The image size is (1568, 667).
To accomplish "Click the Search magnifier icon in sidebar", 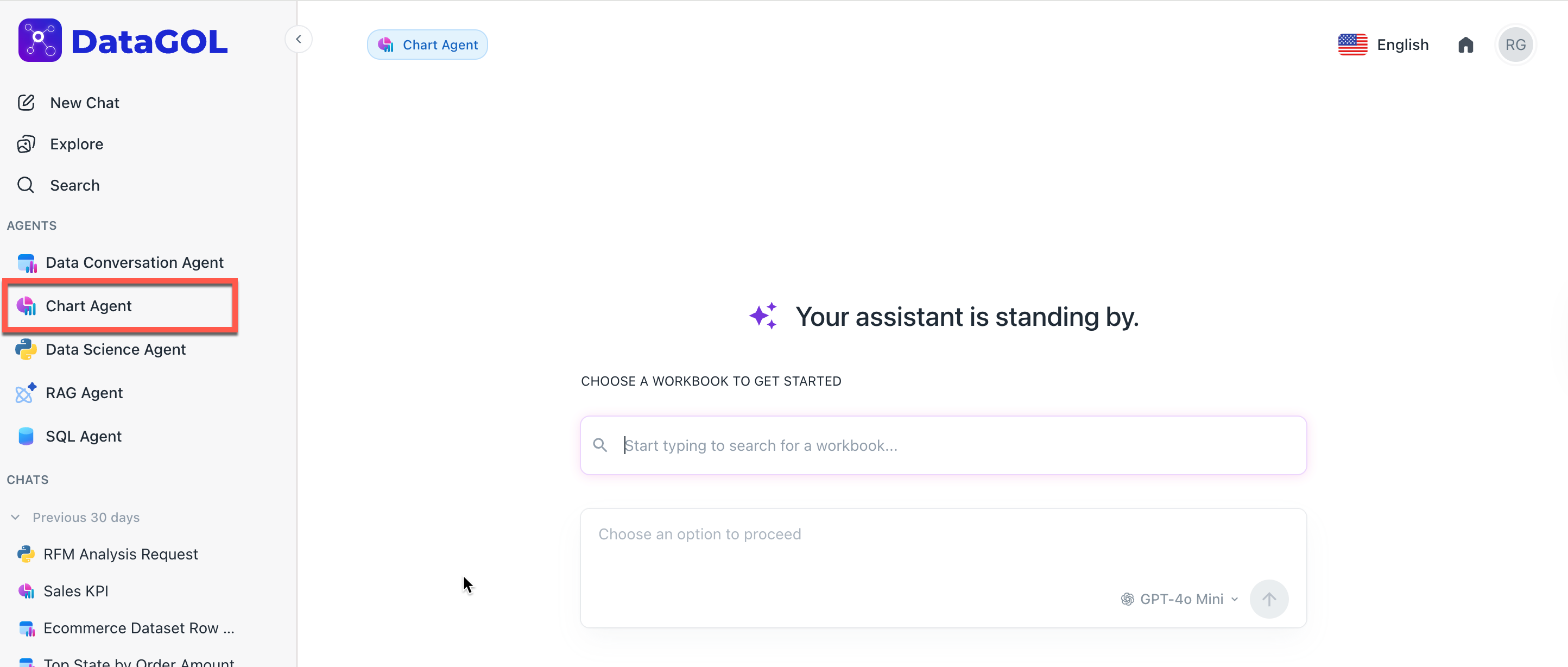I will (26, 185).
